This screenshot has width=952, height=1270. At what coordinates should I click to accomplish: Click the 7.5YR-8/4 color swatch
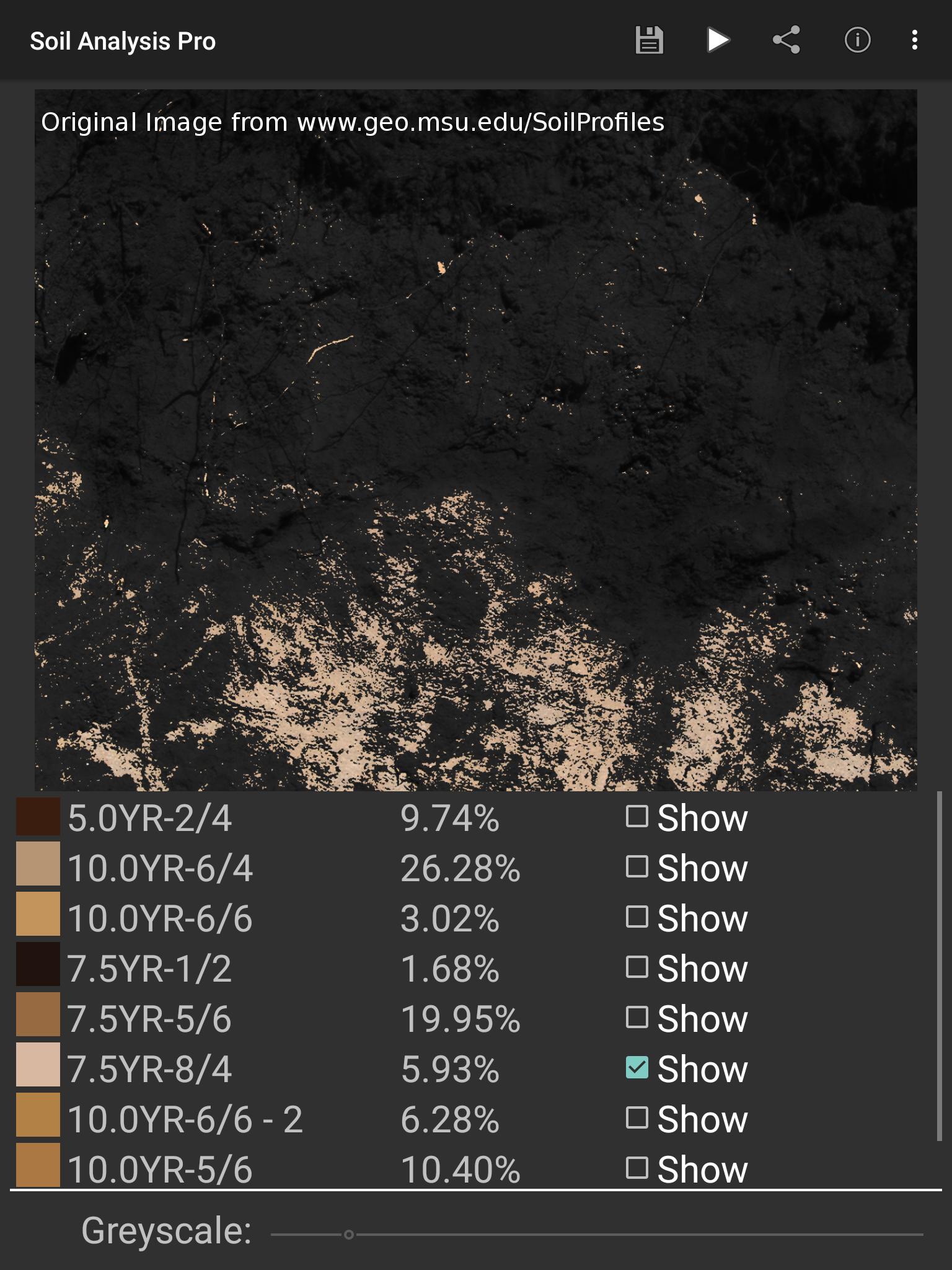[38, 1064]
